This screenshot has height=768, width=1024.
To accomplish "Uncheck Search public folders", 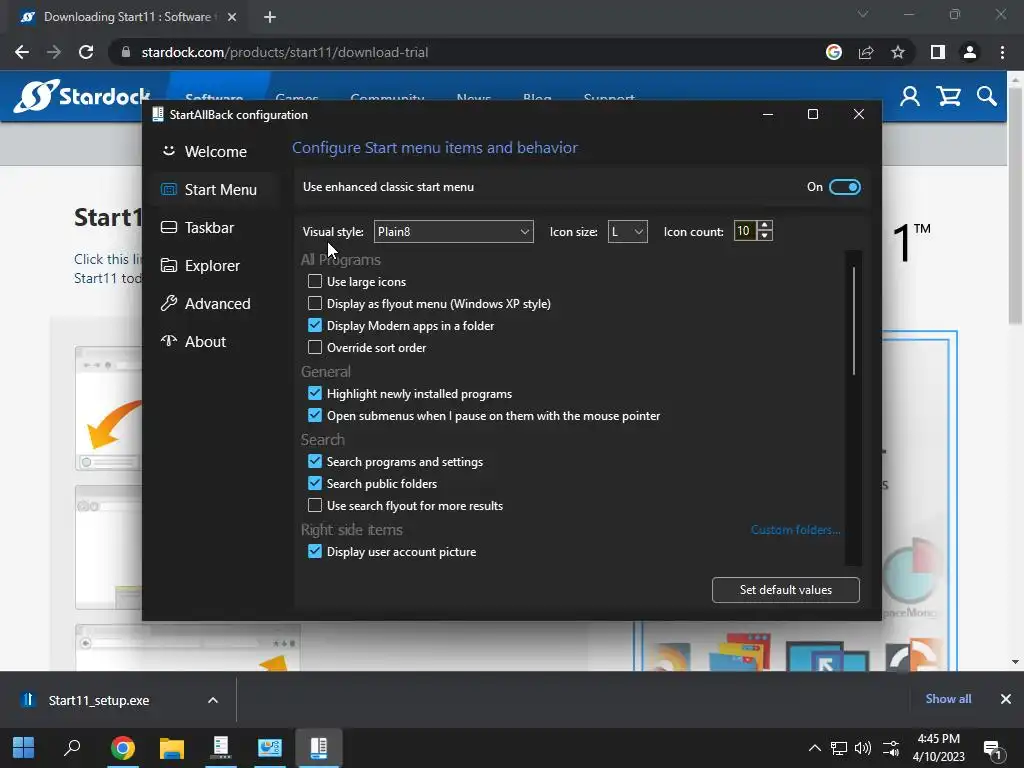I will coord(315,483).
